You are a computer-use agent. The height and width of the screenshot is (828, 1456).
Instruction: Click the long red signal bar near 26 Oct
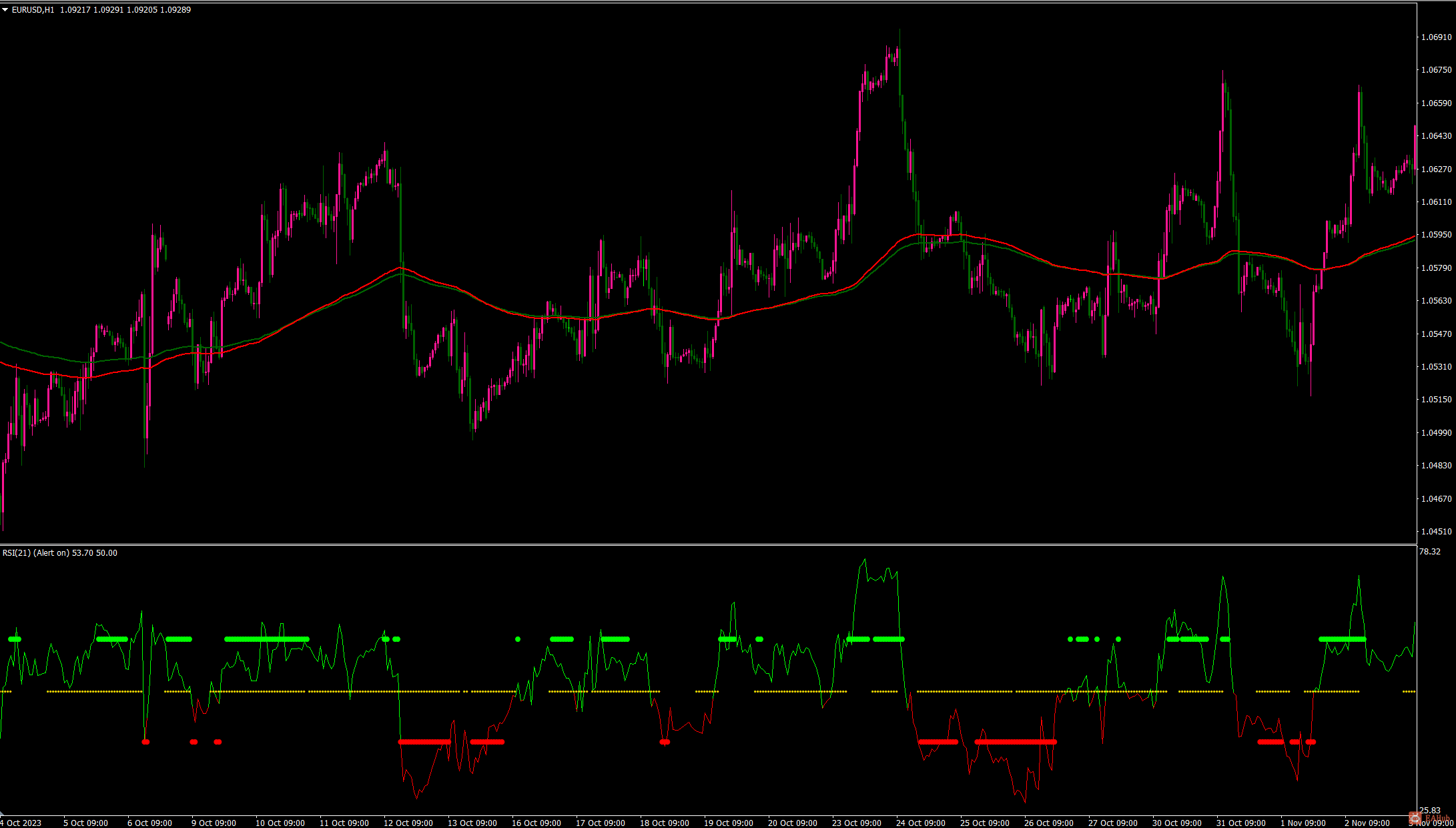coord(1015,742)
